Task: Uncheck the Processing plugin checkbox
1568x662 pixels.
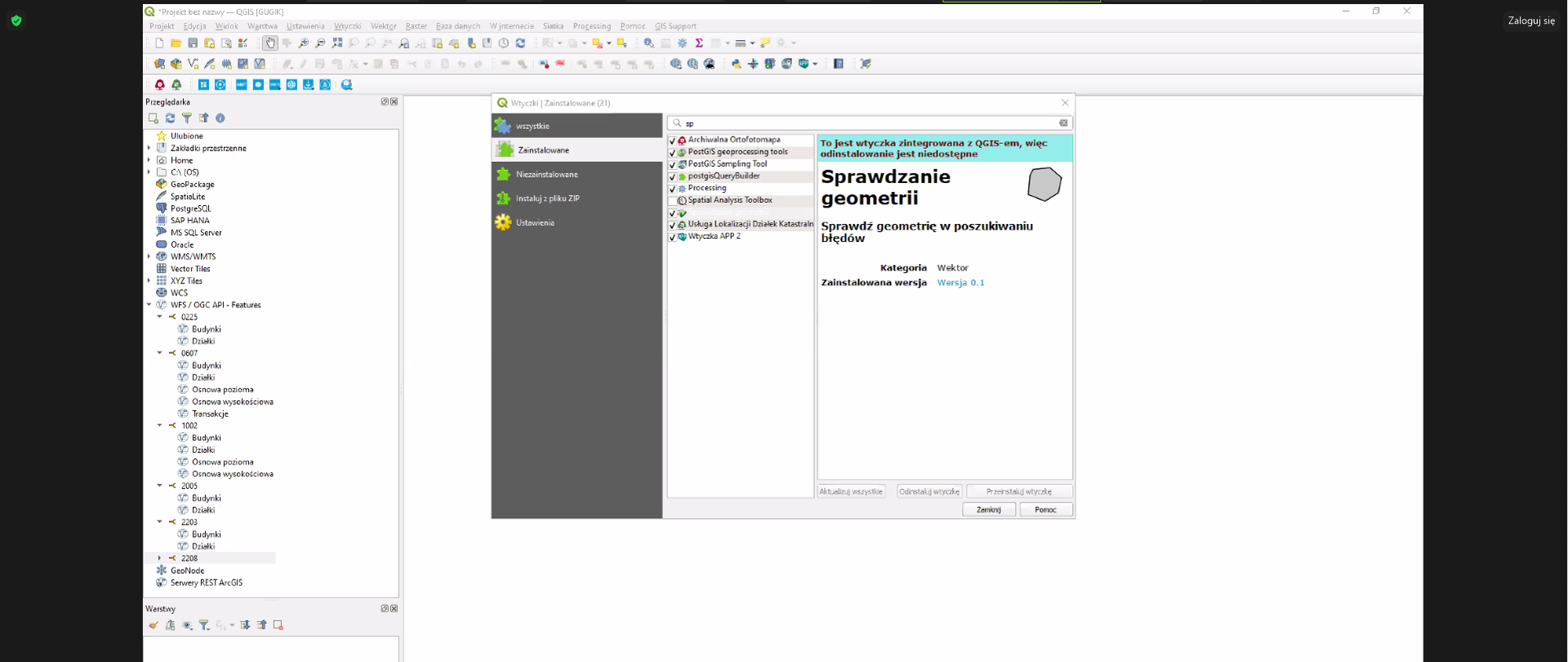Action: (x=672, y=189)
